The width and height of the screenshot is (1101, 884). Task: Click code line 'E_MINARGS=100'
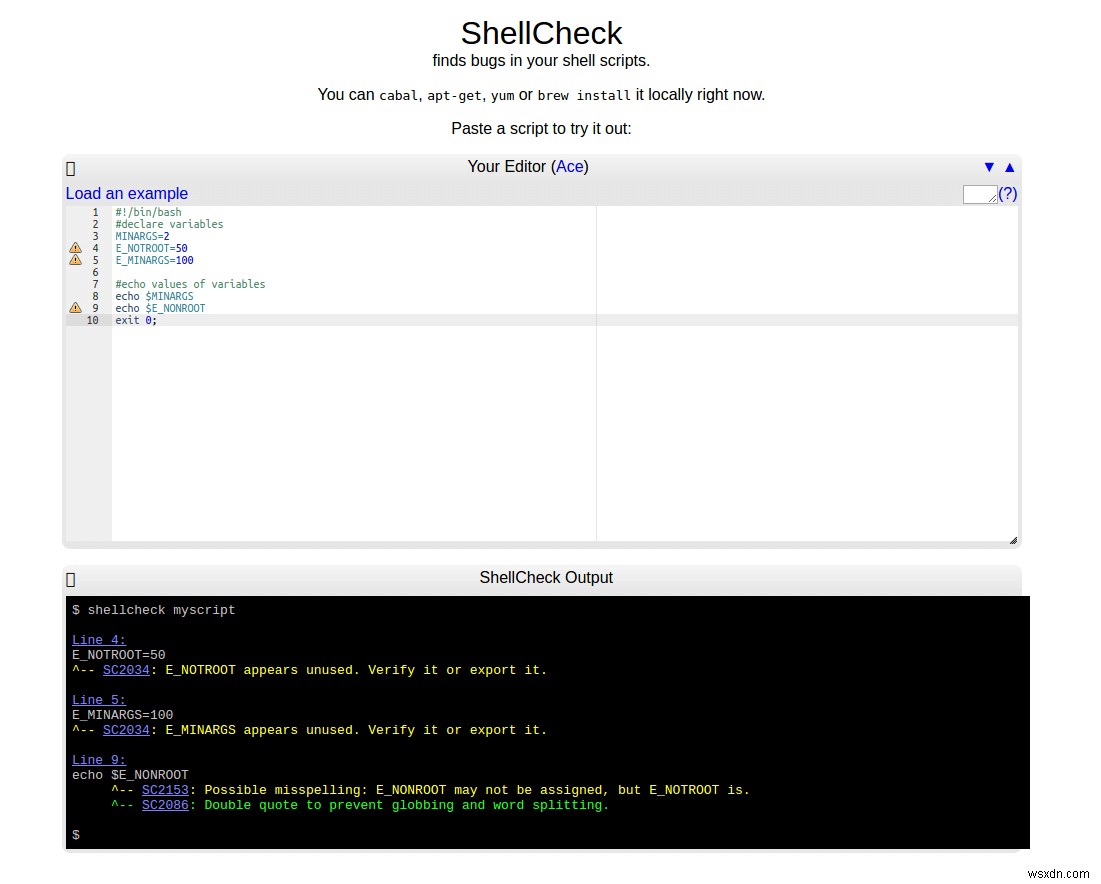coord(154,260)
